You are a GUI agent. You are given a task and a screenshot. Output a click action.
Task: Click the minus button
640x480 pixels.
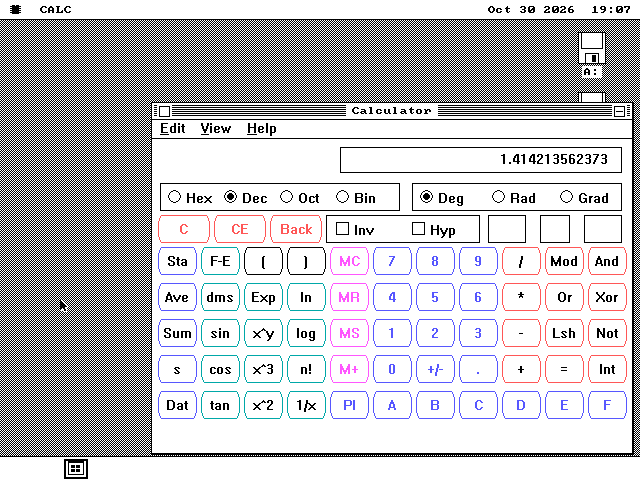point(521,333)
